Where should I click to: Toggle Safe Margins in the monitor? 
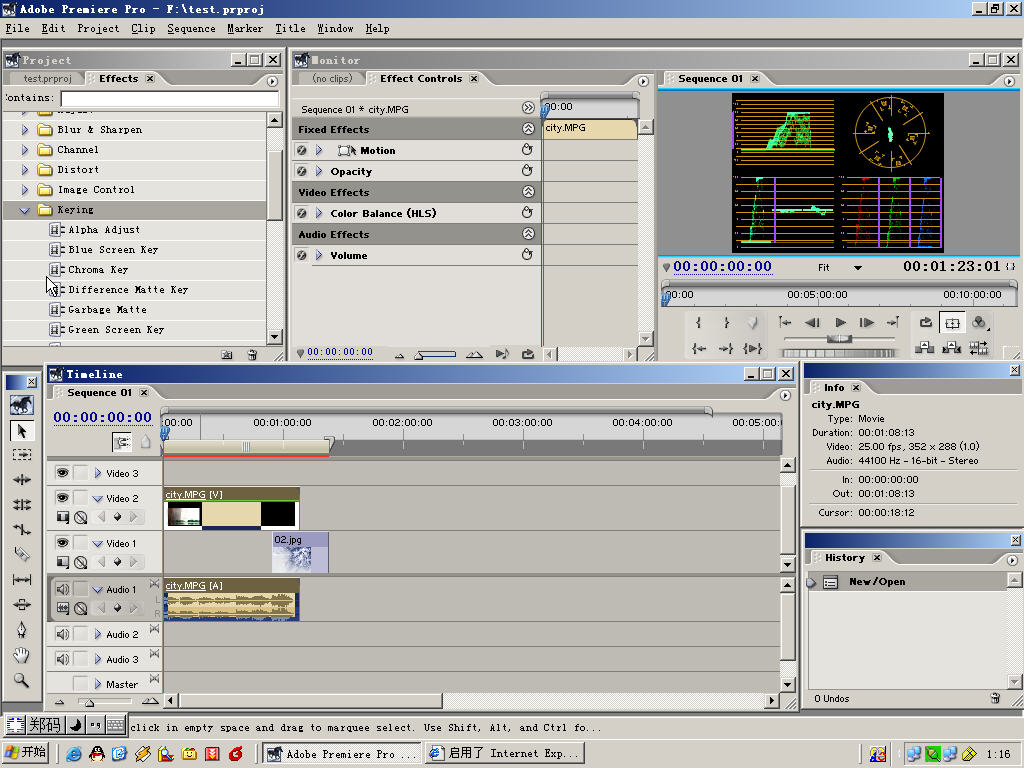click(x=952, y=323)
